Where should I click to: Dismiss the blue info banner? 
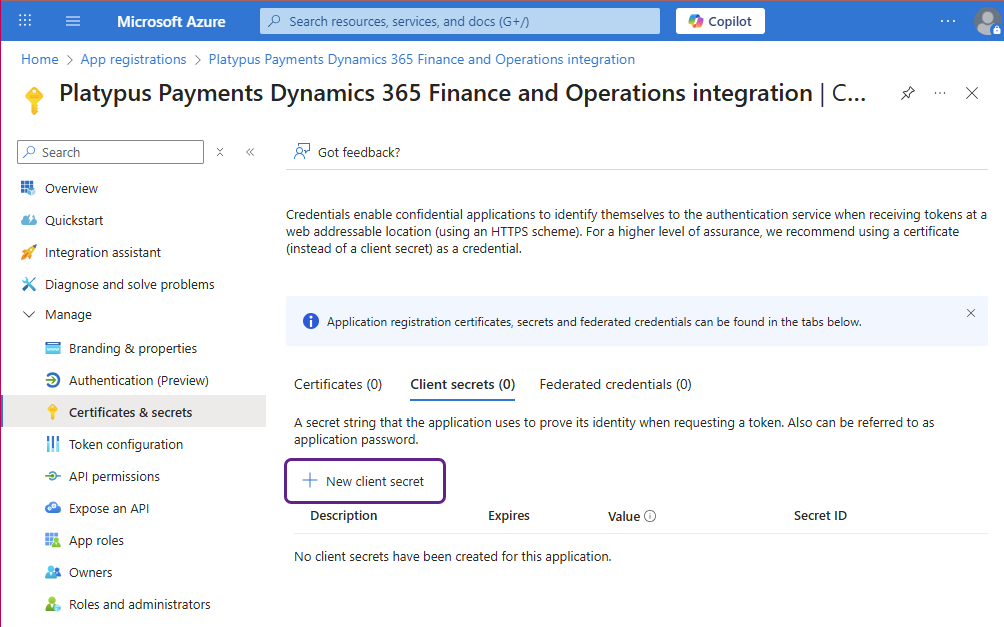click(x=970, y=313)
